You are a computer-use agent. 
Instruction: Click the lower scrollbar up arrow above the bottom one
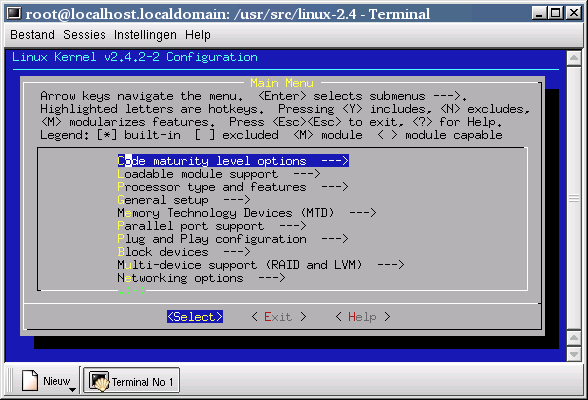click(574, 338)
